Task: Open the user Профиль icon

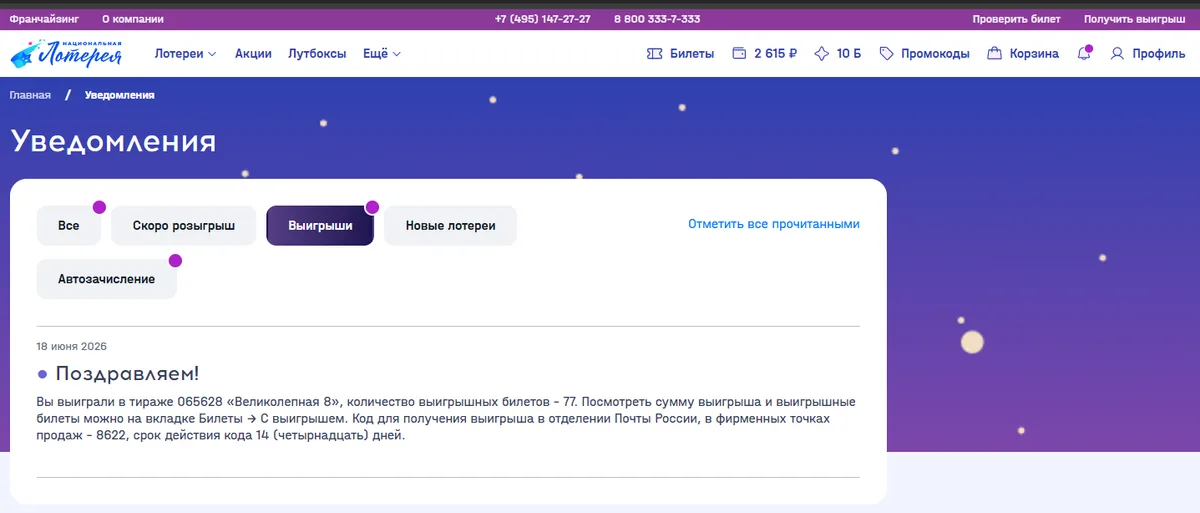Action: click(1118, 54)
